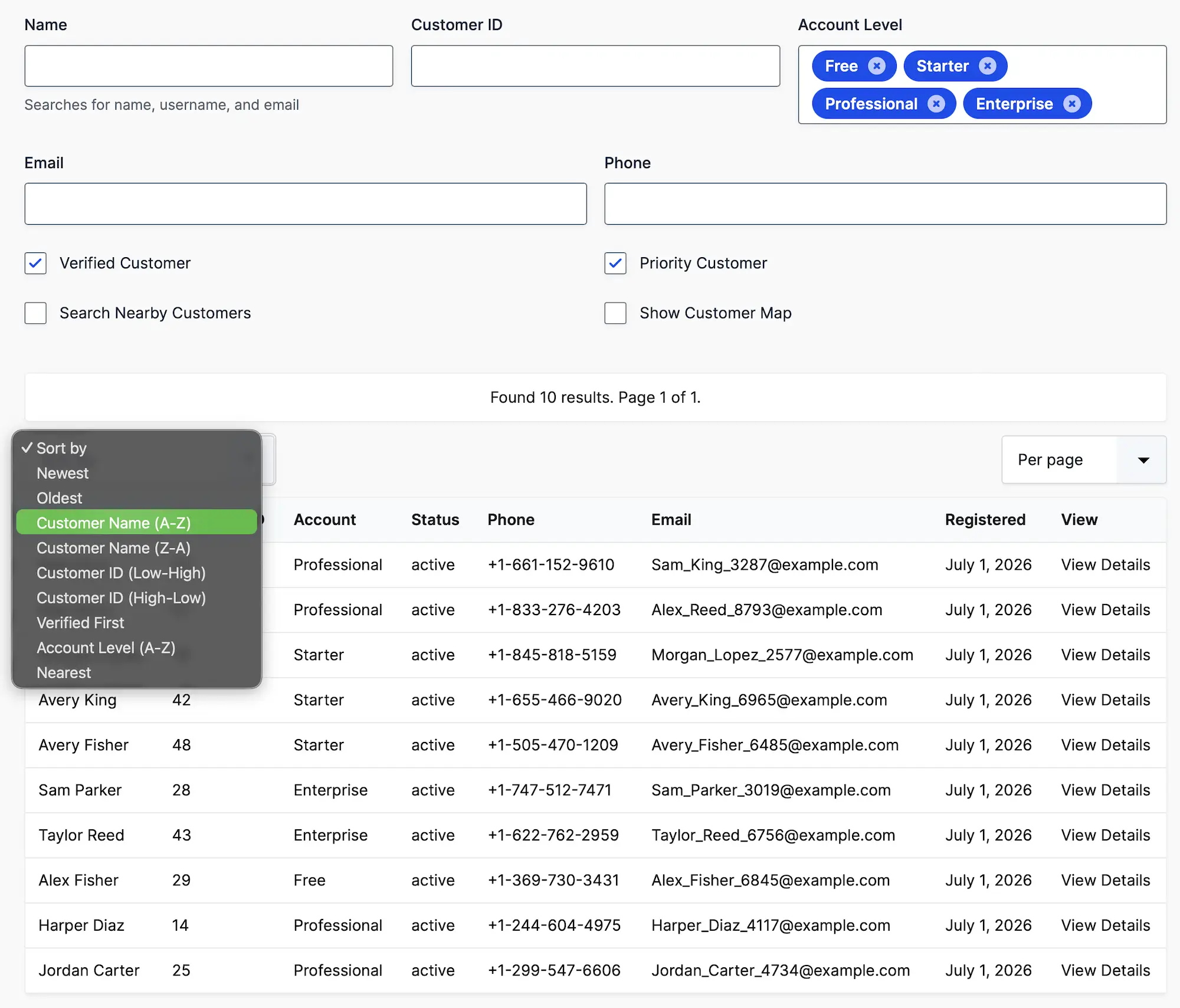Choose Customer ID (Low-High) sort option
This screenshot has height=1008, width=1180.
tap(136, 573)
